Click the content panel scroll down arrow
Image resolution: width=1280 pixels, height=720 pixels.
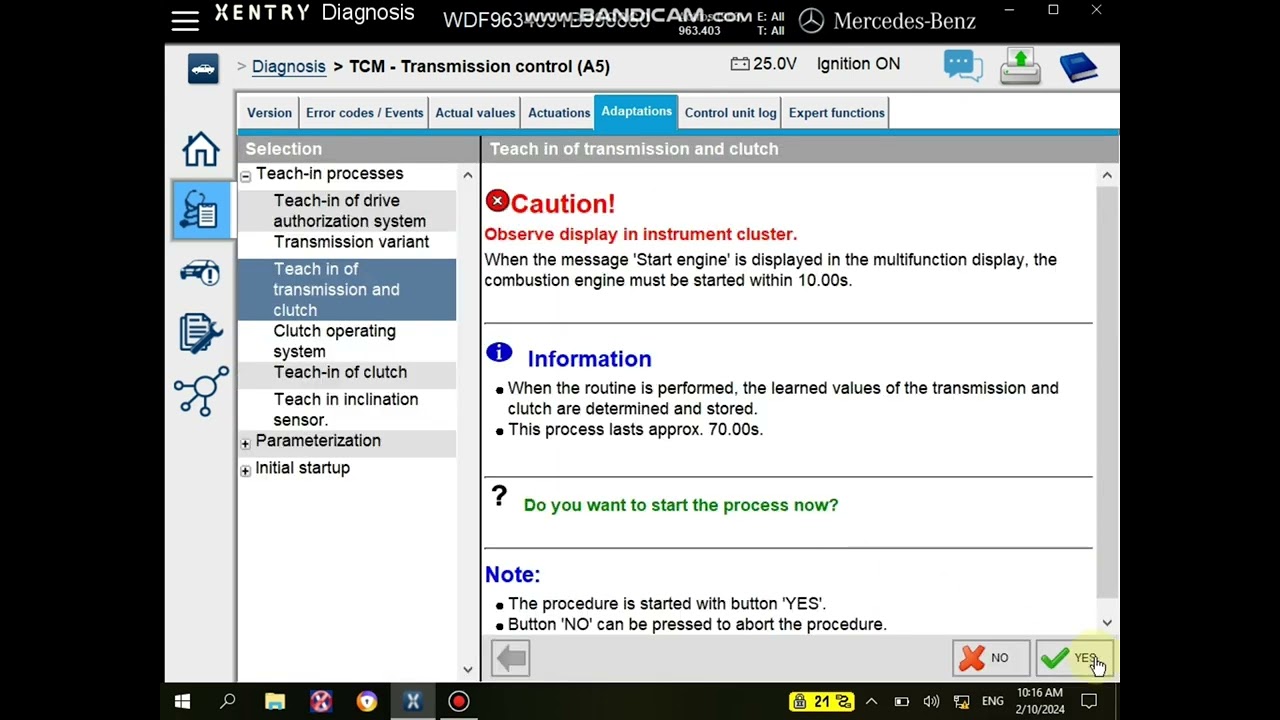tap(1107, 623)
